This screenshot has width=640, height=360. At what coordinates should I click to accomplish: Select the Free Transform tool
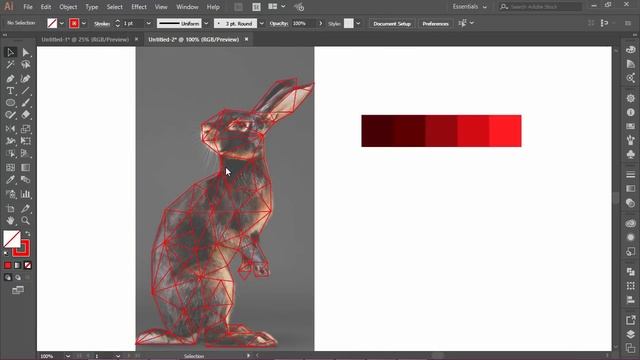tap(25, 141)
